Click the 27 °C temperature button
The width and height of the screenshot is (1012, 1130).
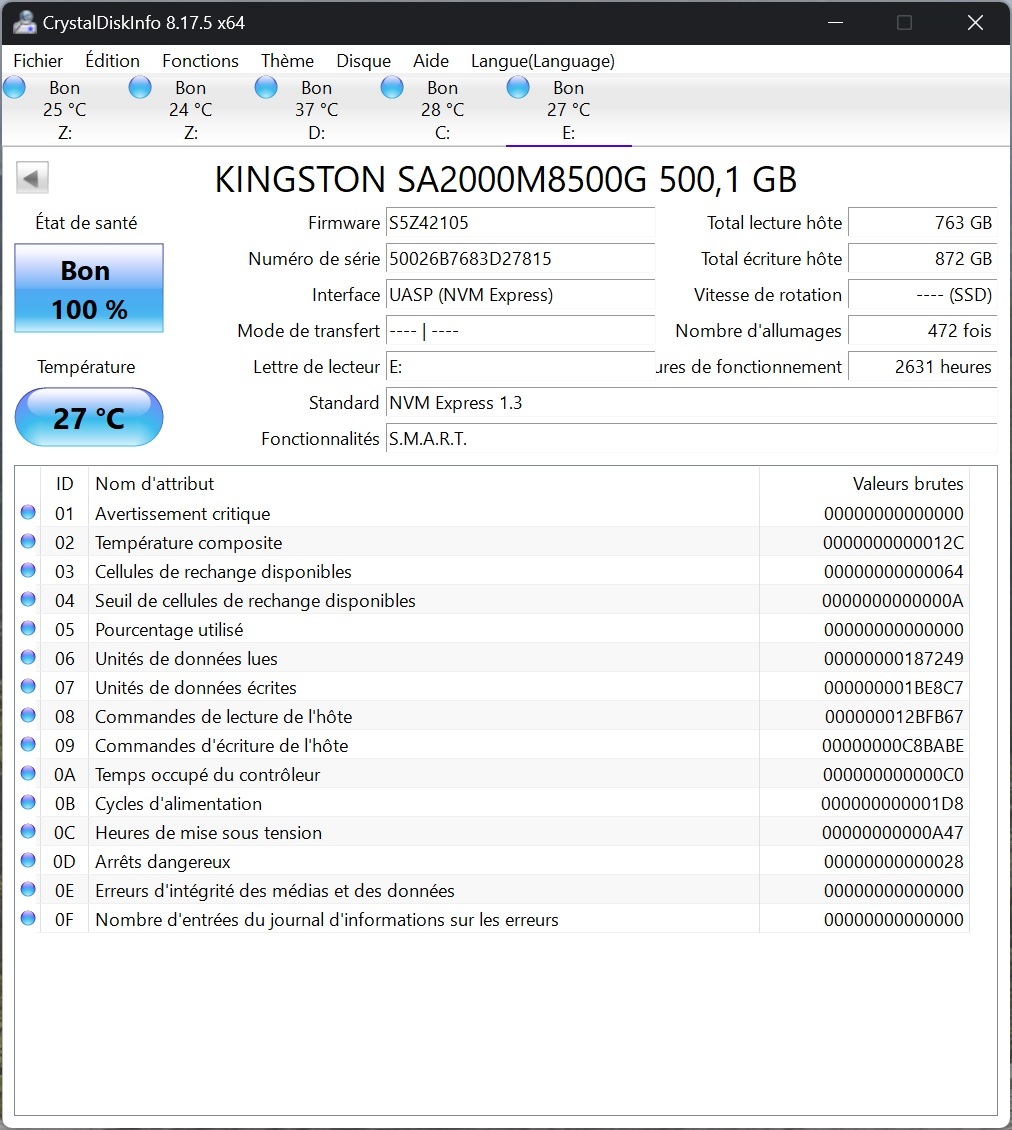[x=89, y=417]
